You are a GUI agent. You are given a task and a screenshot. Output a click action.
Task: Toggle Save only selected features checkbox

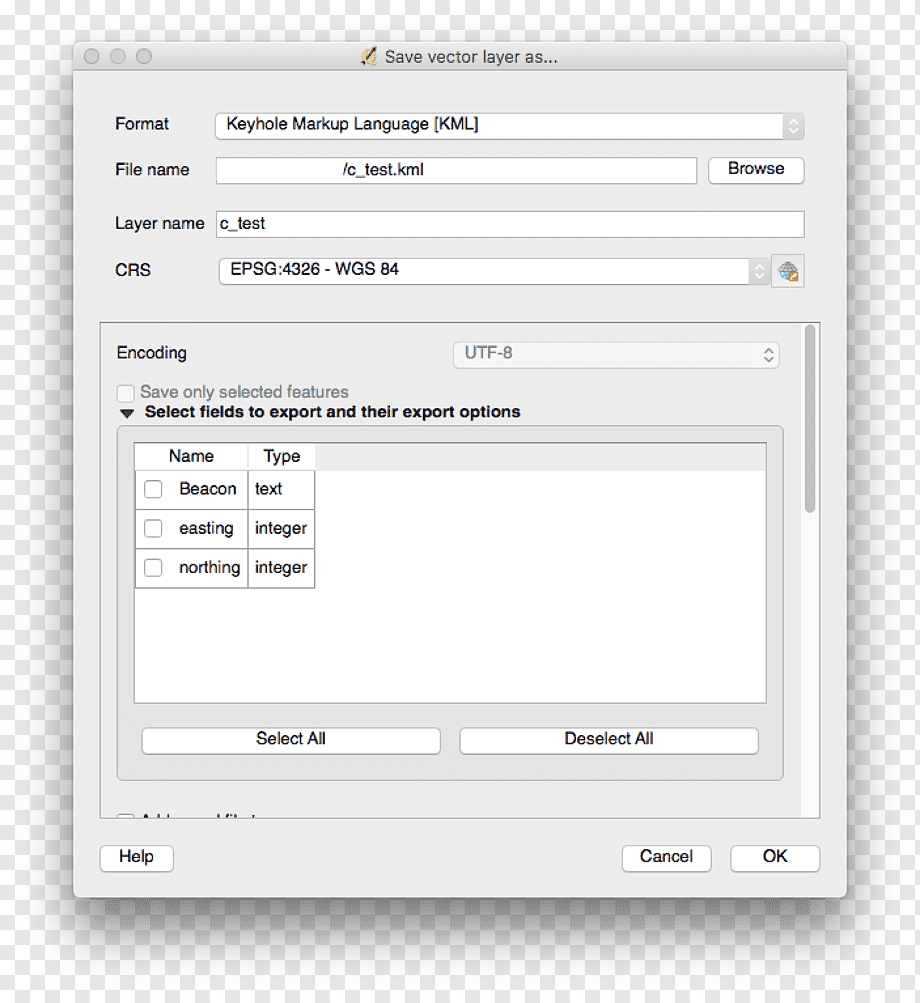[125, 392]
